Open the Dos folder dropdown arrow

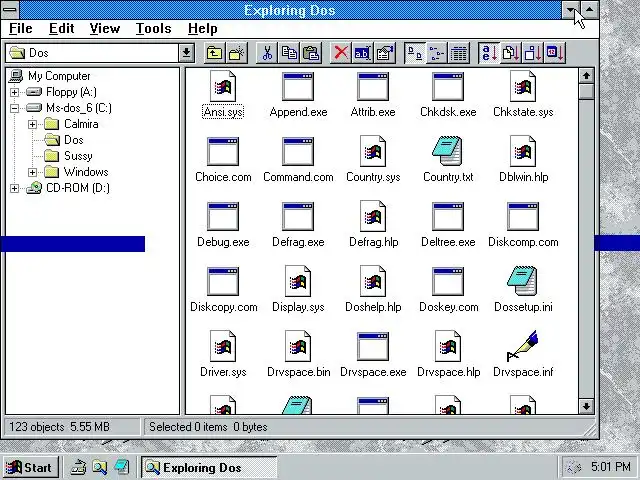tap(187, 53)
